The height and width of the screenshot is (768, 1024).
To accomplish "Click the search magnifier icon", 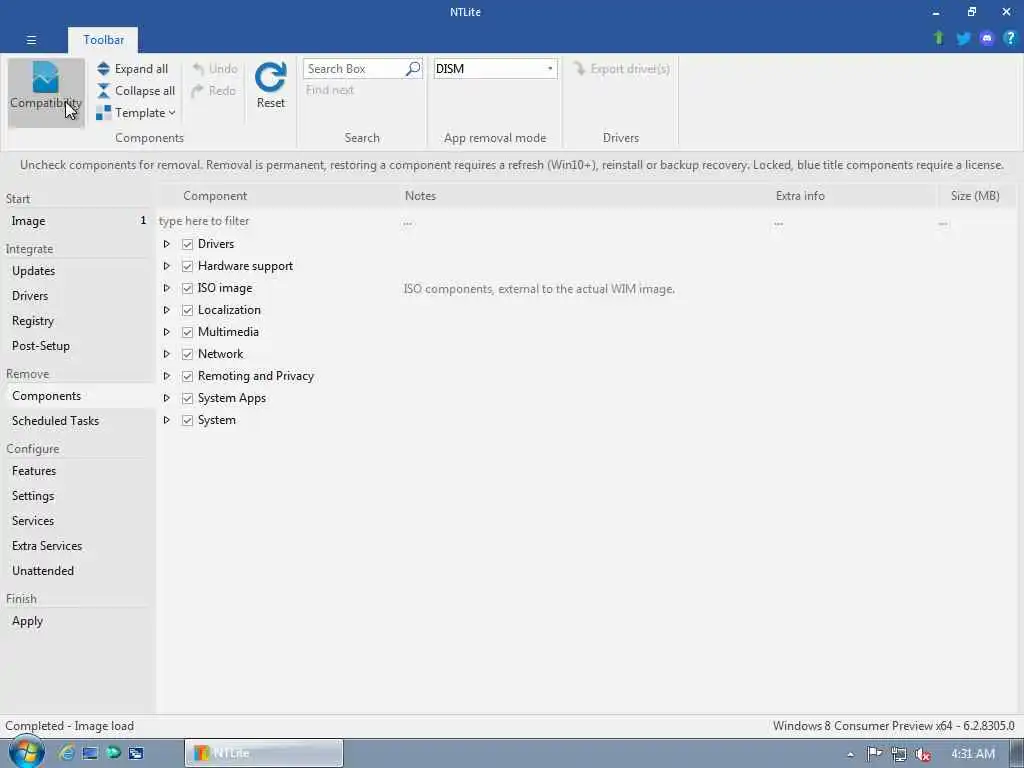I will 413,69.
